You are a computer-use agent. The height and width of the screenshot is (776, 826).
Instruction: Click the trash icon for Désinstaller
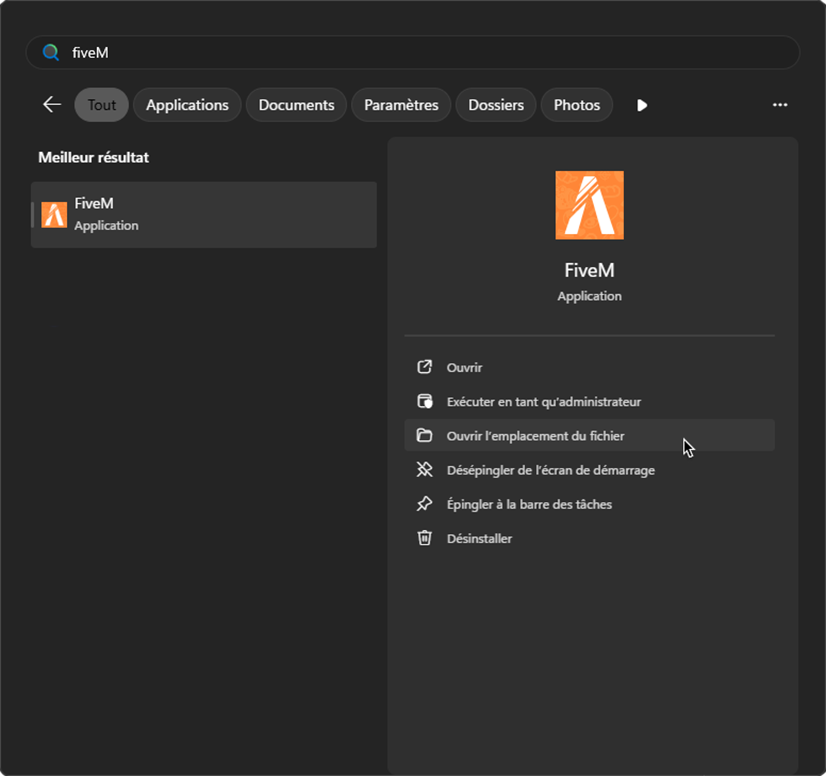tap(424, 538)
